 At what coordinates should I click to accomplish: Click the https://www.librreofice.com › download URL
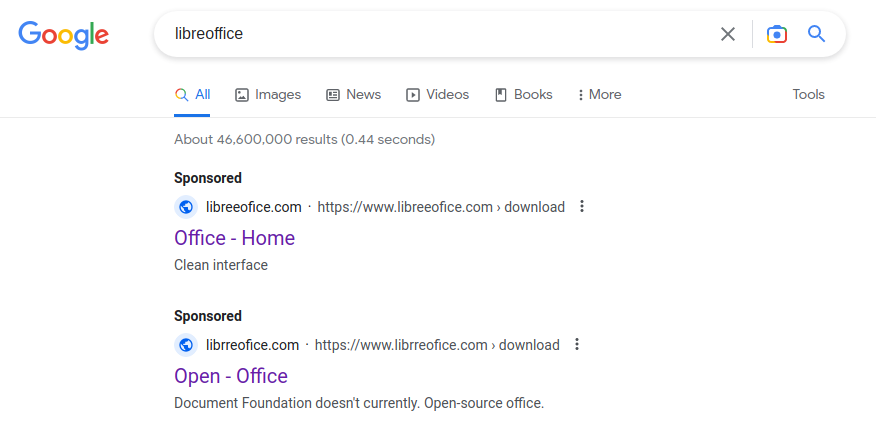click(x=437, y=345)
